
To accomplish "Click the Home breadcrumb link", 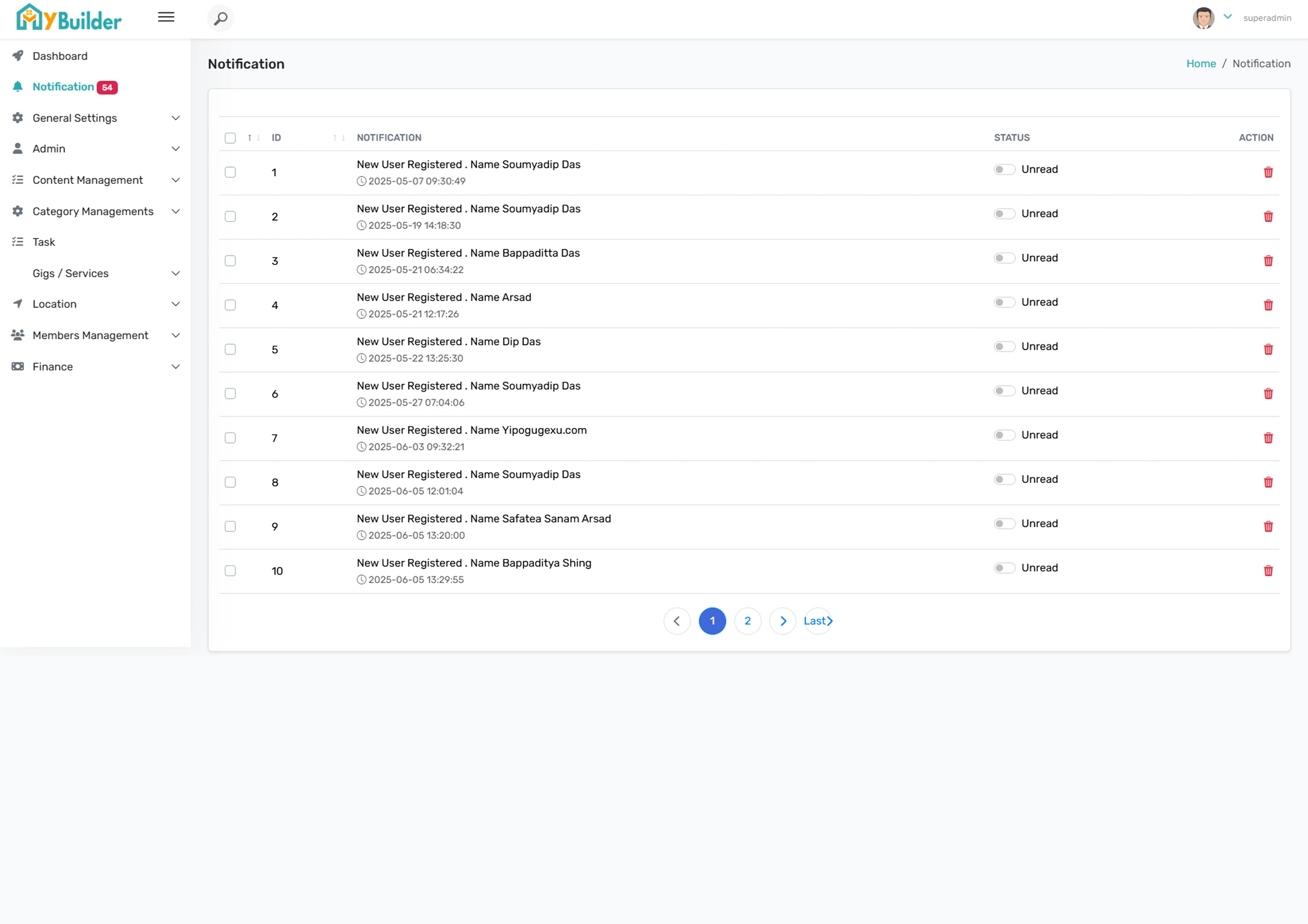I will click(x=1200, y=64).
